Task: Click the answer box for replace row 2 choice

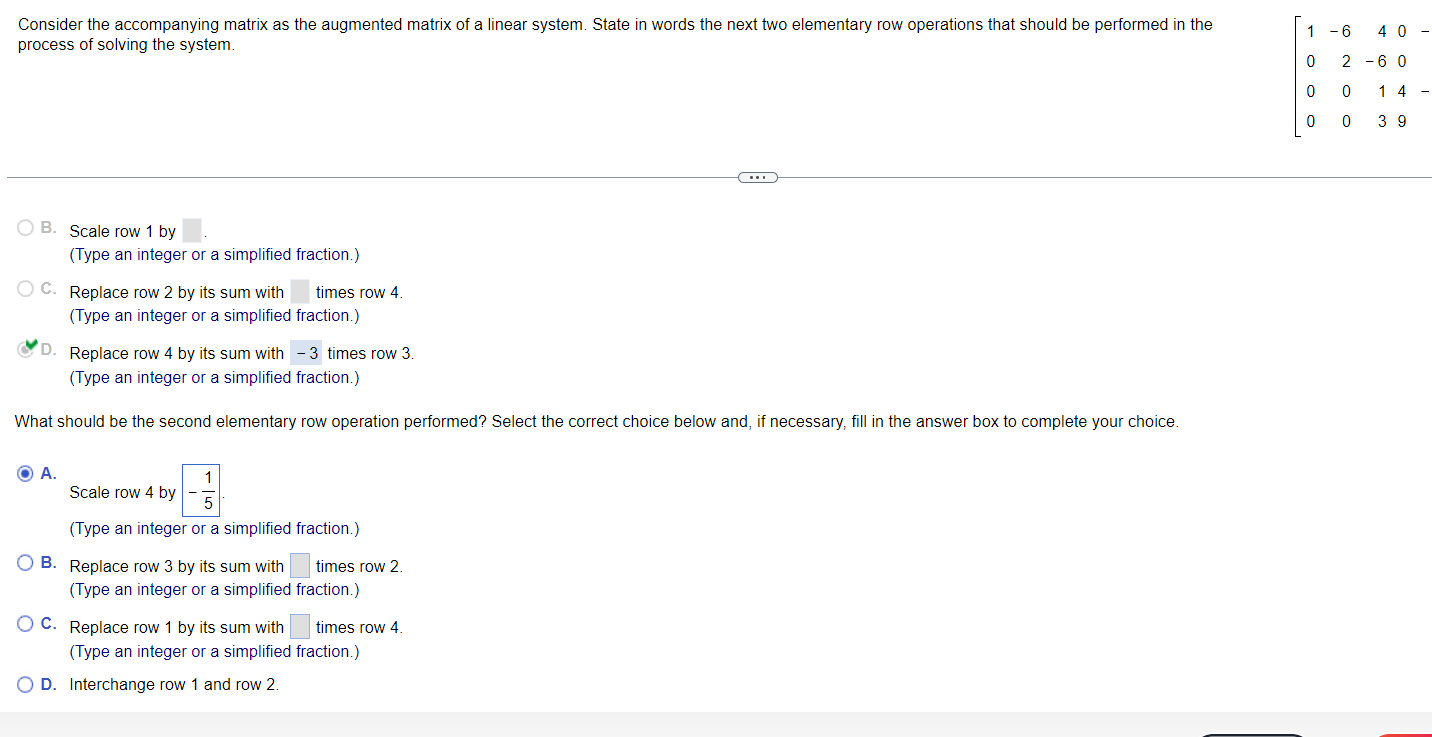Action: click(x=299, y=291)
